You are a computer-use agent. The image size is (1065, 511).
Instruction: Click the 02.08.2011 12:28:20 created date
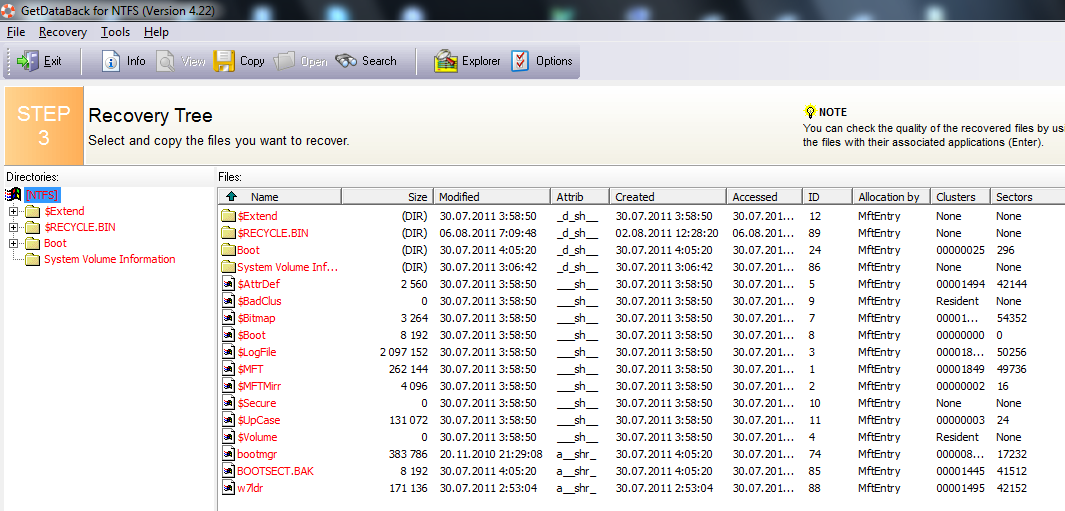[667, 233]
